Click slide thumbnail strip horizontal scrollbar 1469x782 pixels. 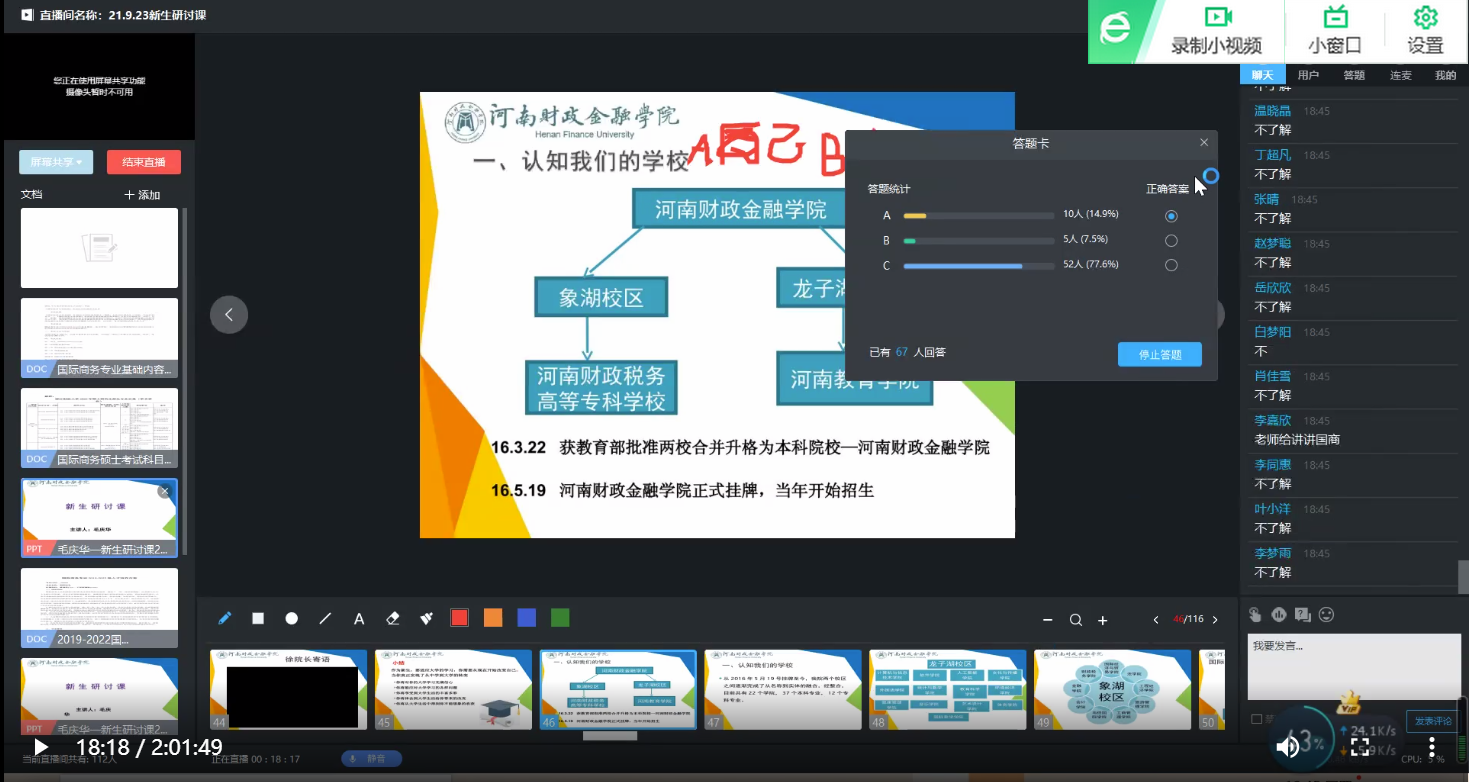[610, 736]
